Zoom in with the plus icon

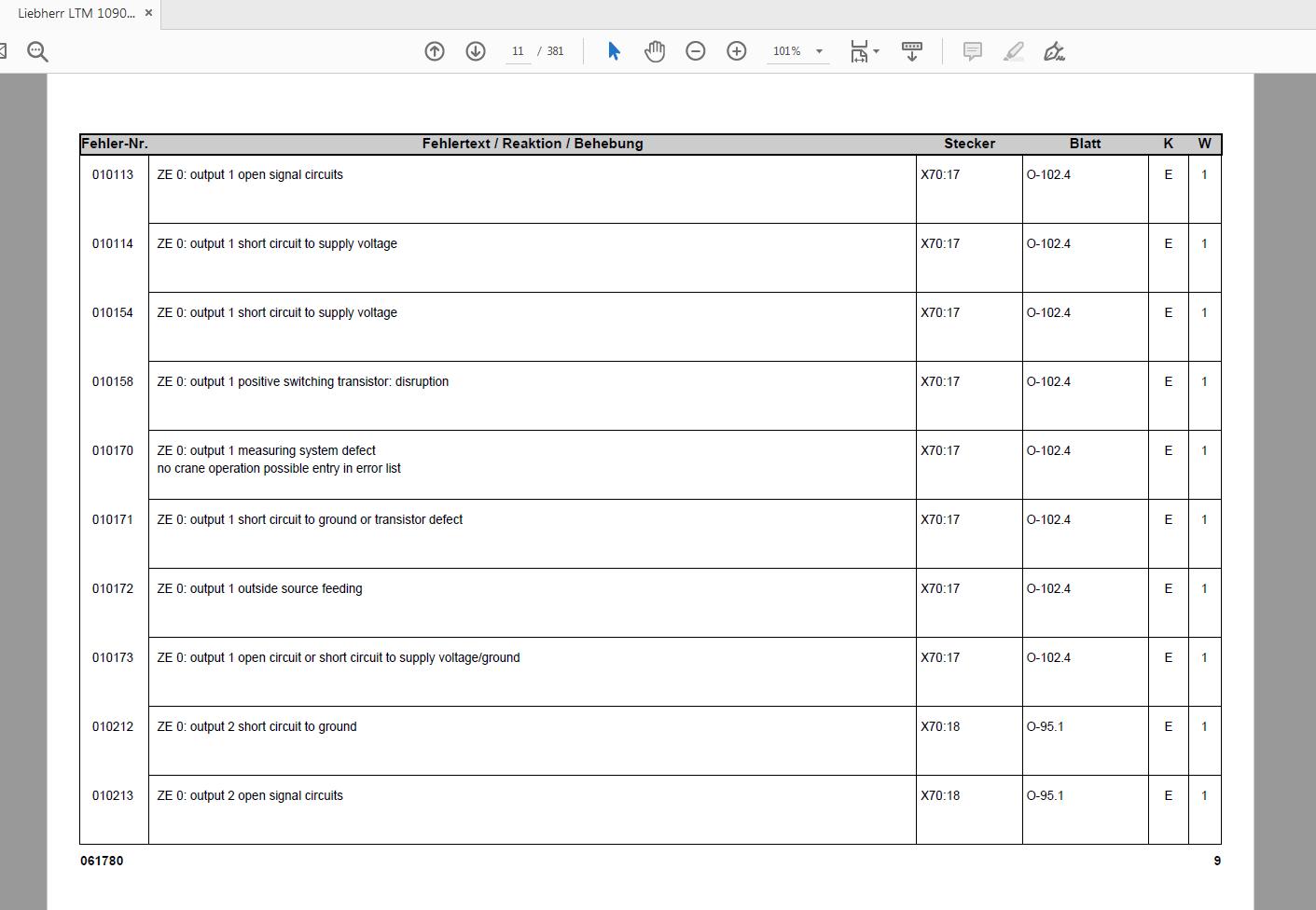737,51
